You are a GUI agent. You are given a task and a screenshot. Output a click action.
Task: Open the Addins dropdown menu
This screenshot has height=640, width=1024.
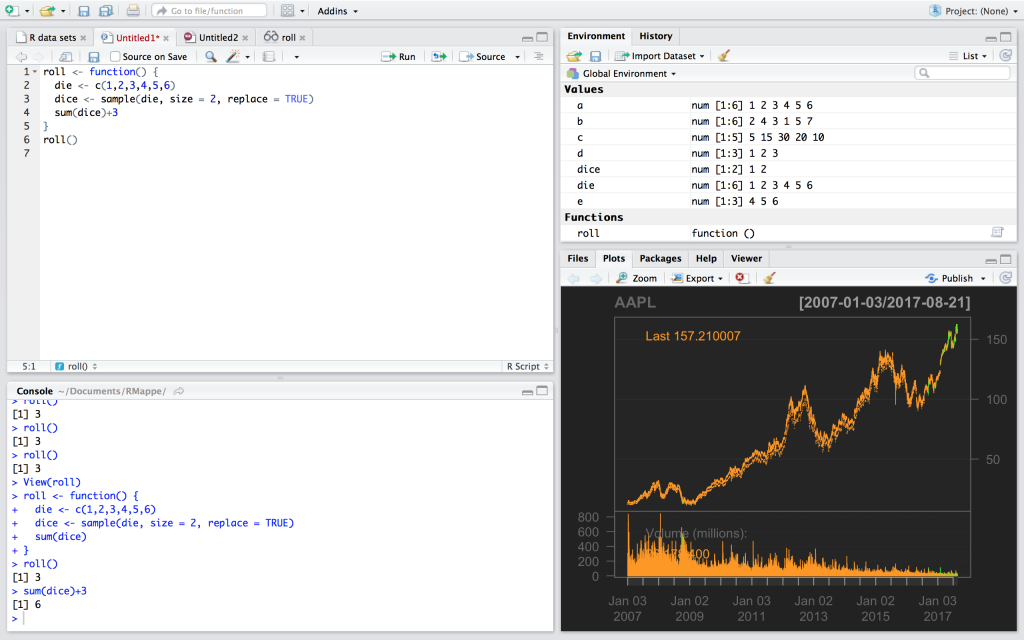338,11
